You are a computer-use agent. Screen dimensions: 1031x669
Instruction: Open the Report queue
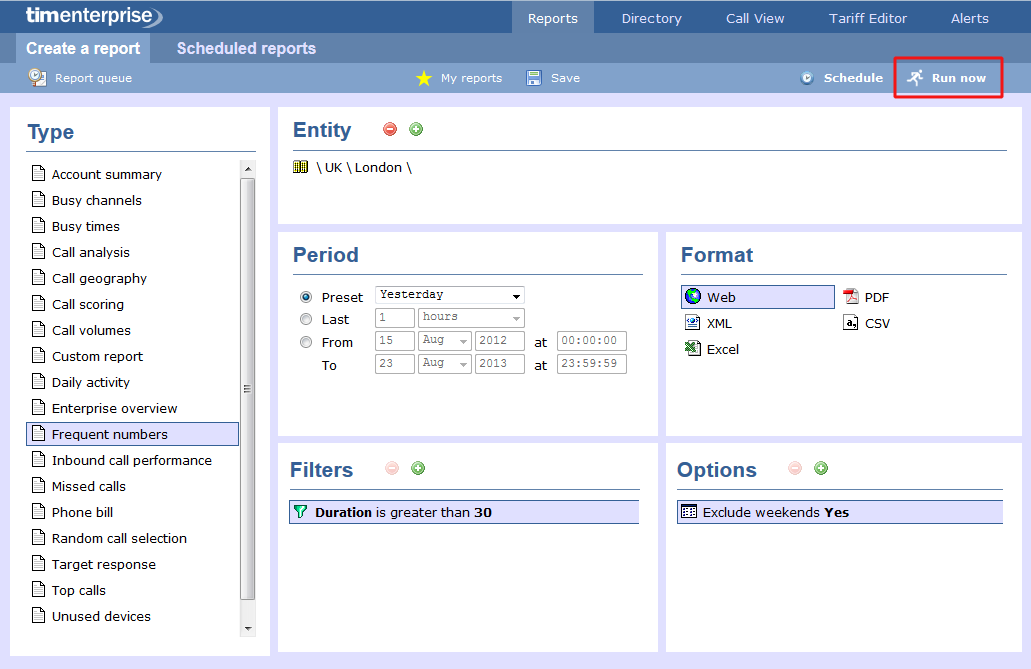click(80, 78)
